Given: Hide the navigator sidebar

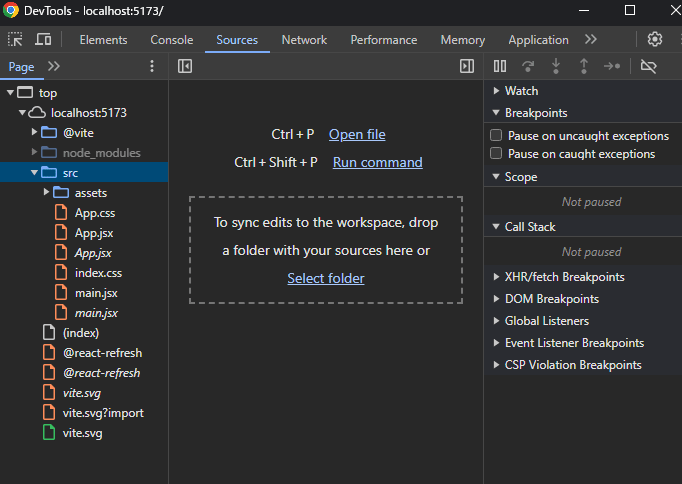Looking at the screenshot, I should [185, 66].
